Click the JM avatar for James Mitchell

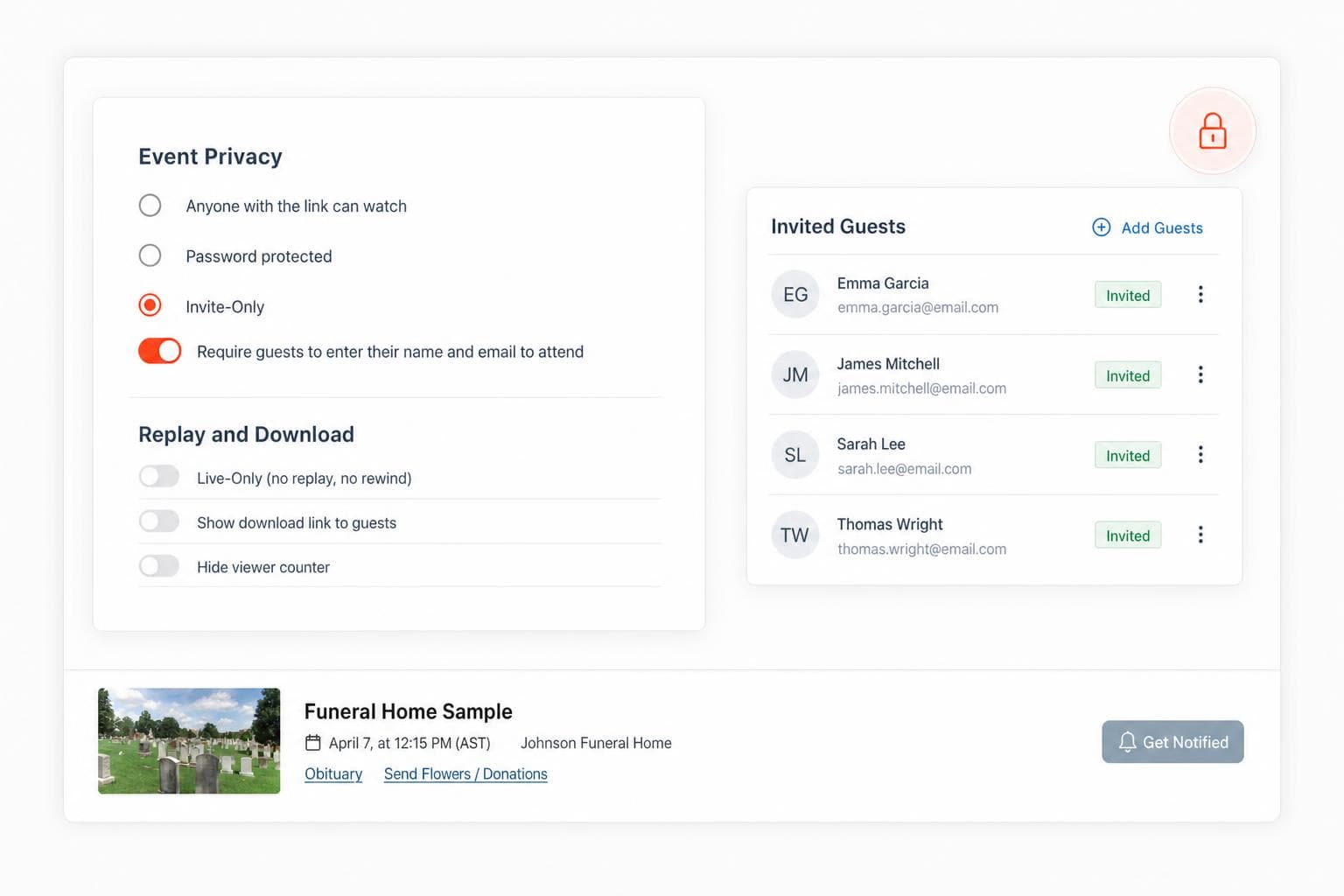coord(795,374)
